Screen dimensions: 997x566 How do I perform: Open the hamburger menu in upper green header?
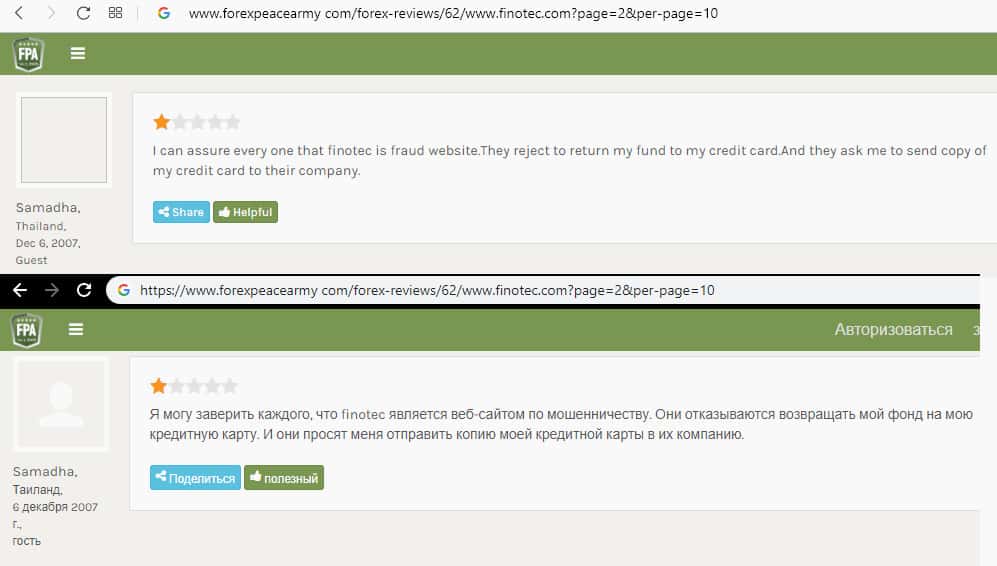tap(78, 53)
